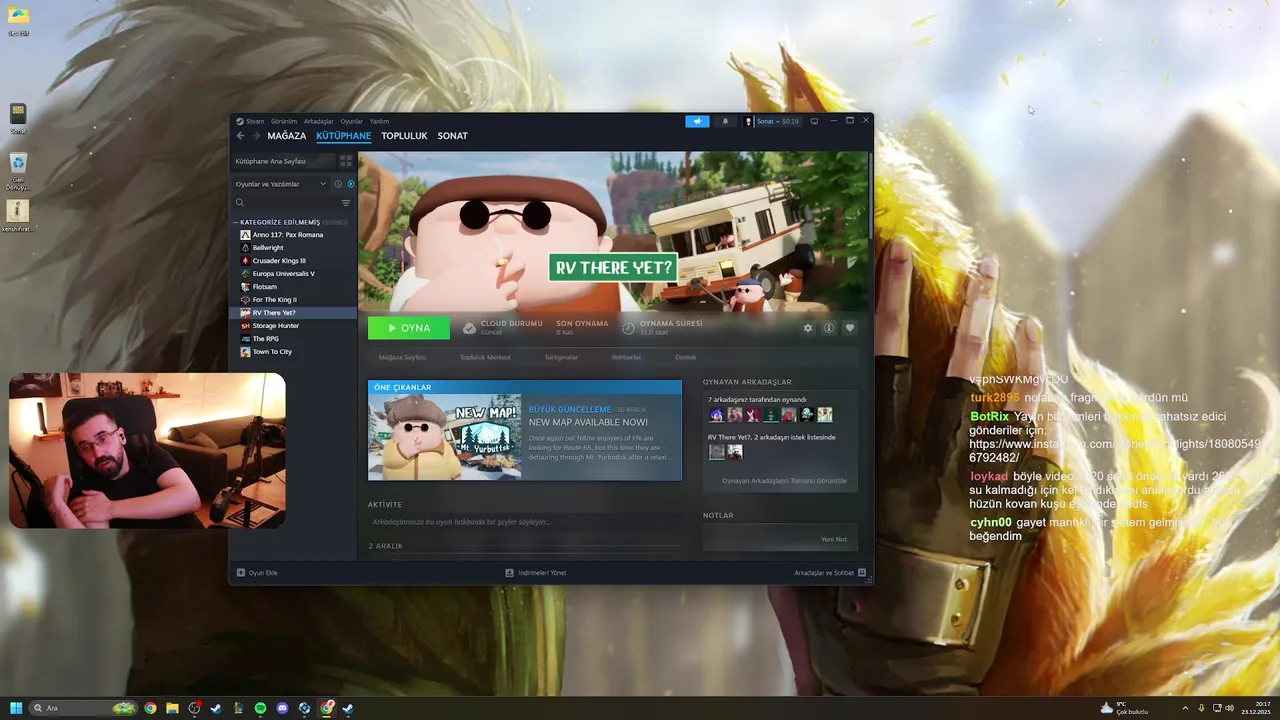This screenshot has height=720, width=1280.
Task: Select Storage Hunter in the library list
Action: [275, 326]
